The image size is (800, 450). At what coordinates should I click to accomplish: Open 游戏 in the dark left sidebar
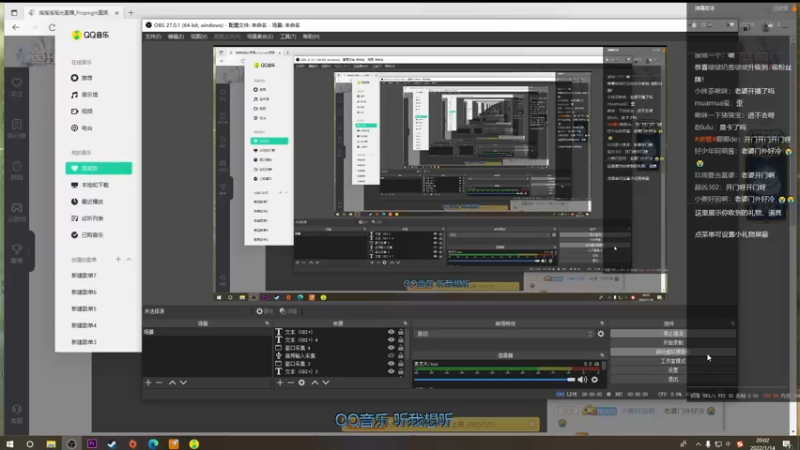click(x=17, y=170)
